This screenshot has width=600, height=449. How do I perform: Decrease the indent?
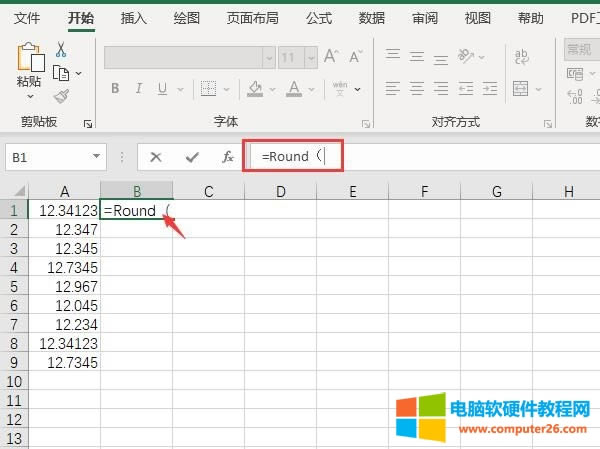coord(466,88)
